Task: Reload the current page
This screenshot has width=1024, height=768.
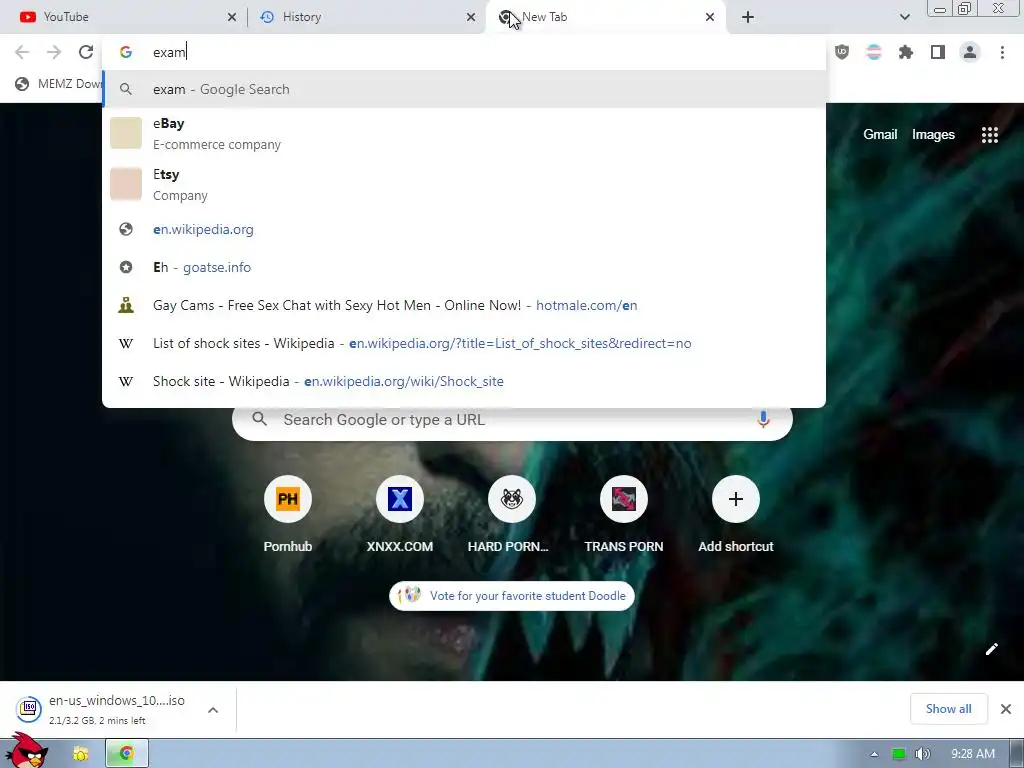Action: pos(86,52)
